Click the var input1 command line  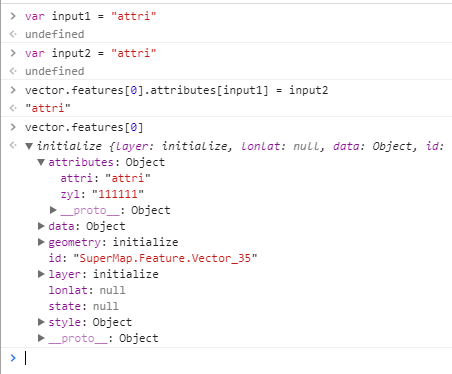tap(91, 16)
